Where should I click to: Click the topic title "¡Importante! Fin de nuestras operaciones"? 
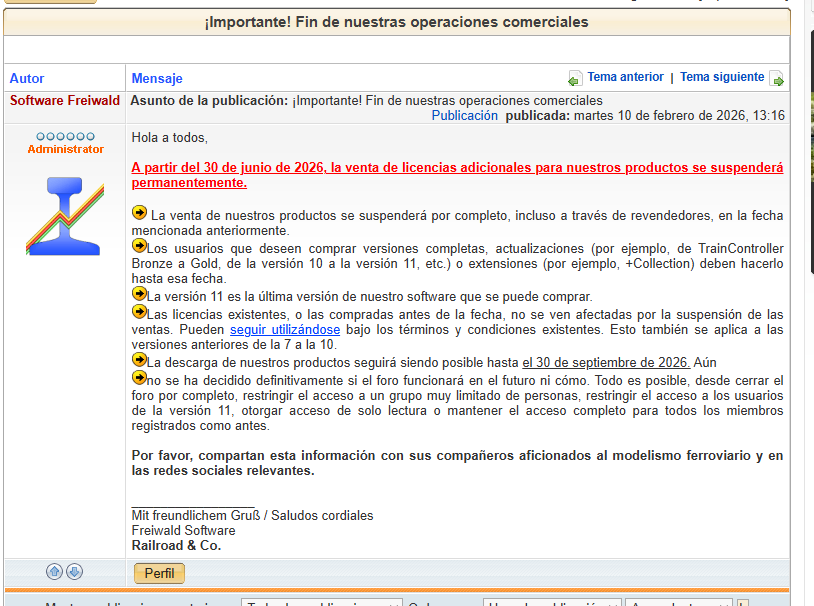click(x=397, y=22)
